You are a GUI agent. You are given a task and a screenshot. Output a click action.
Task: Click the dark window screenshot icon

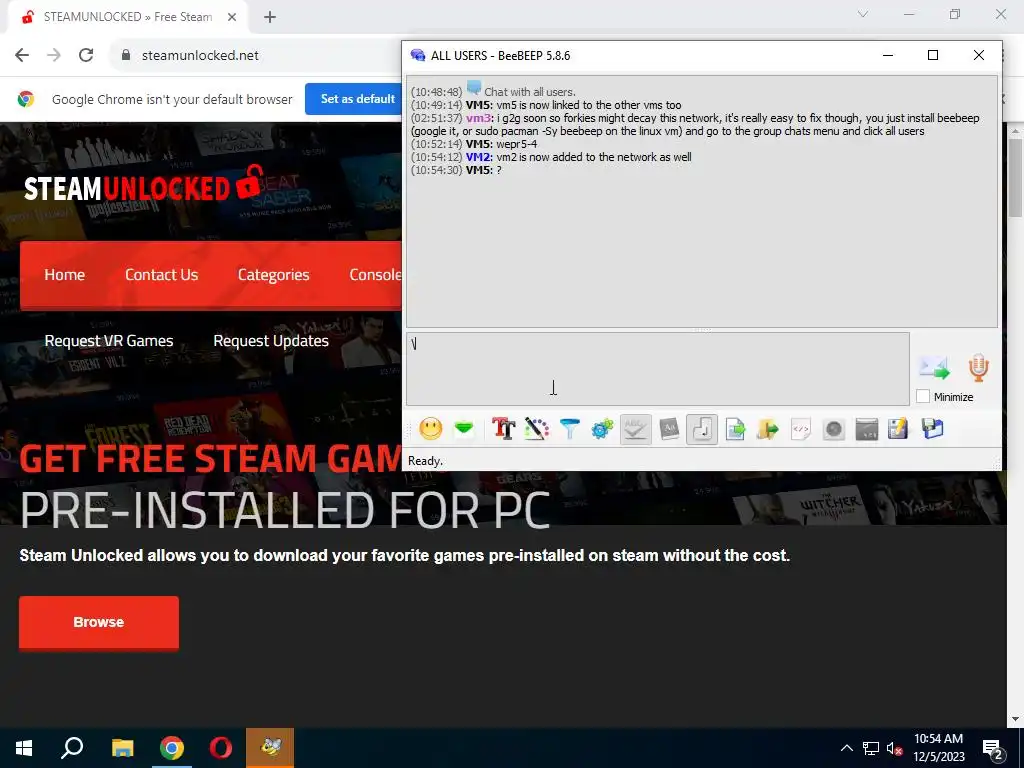point(867,429)
